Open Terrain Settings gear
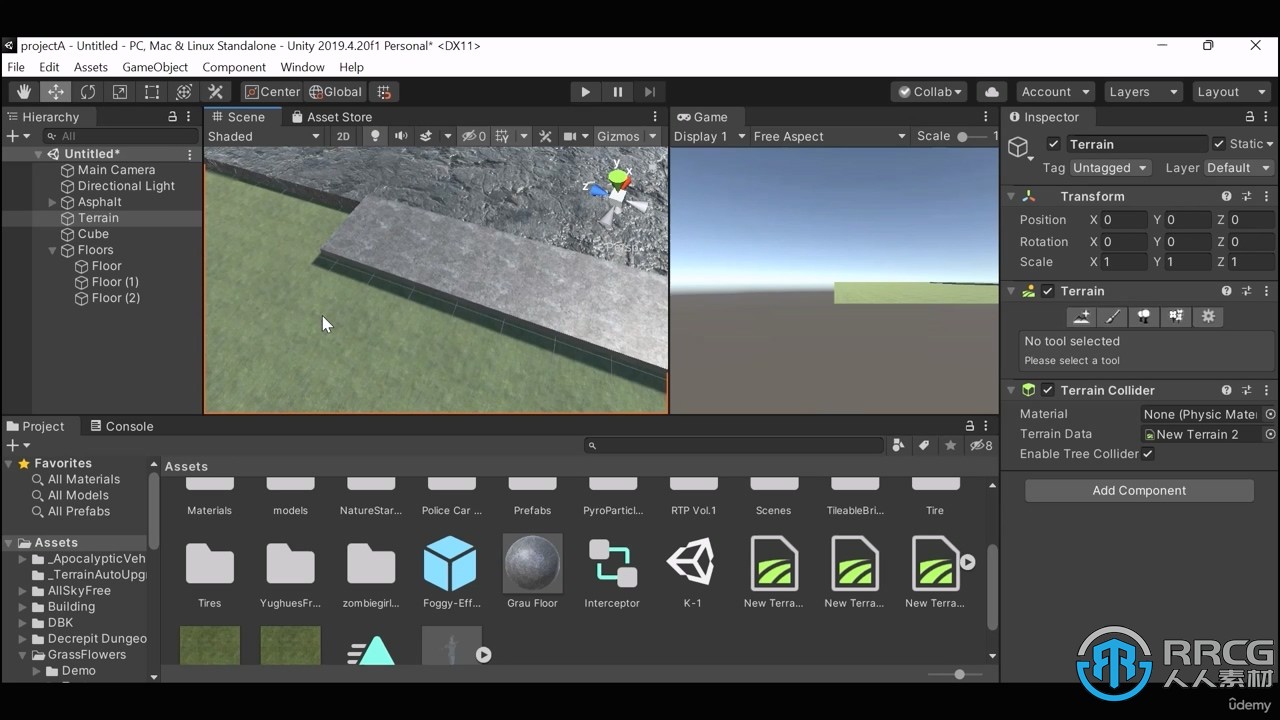The height and width of the screenshot is (720, 1280). [1208, 316]
